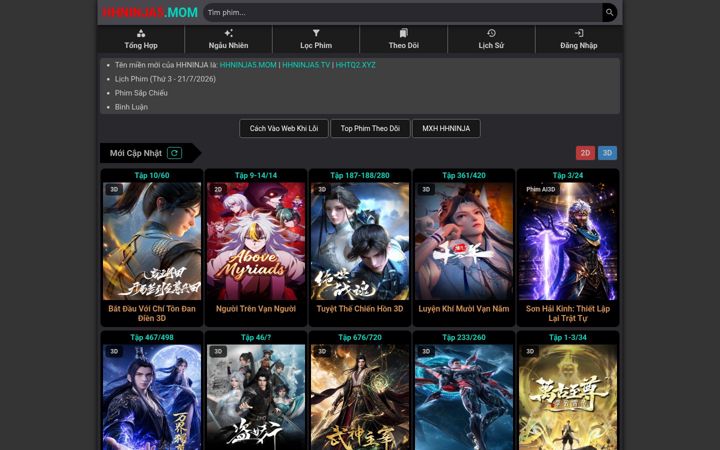Click the Tập 361/420 episode label
The width and height of the screenshot is (720, 450).
click(x=464, y=175)
